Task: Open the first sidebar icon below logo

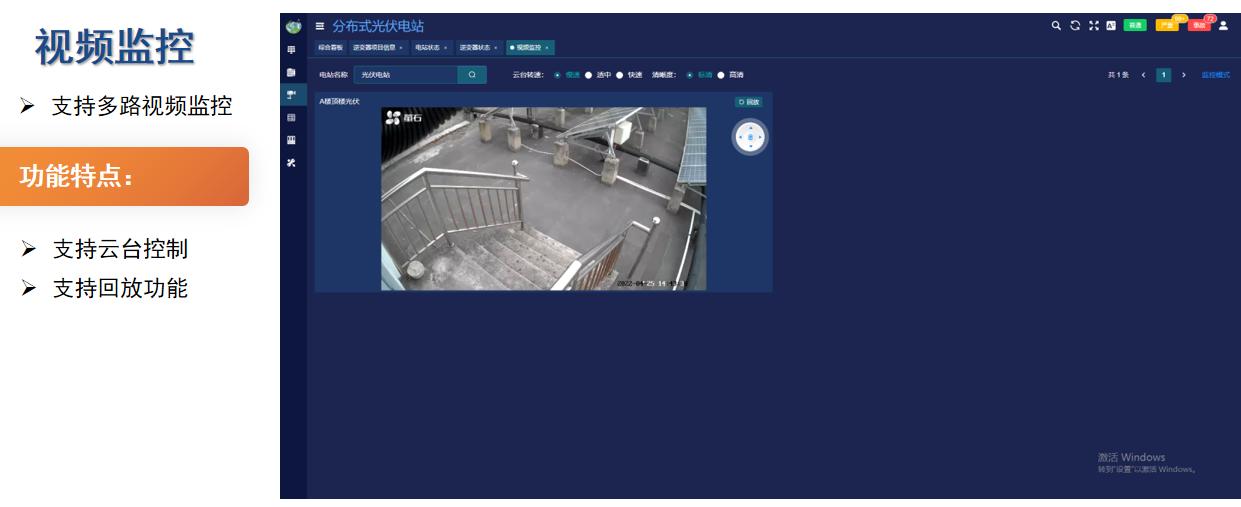Action: [291, 49]
